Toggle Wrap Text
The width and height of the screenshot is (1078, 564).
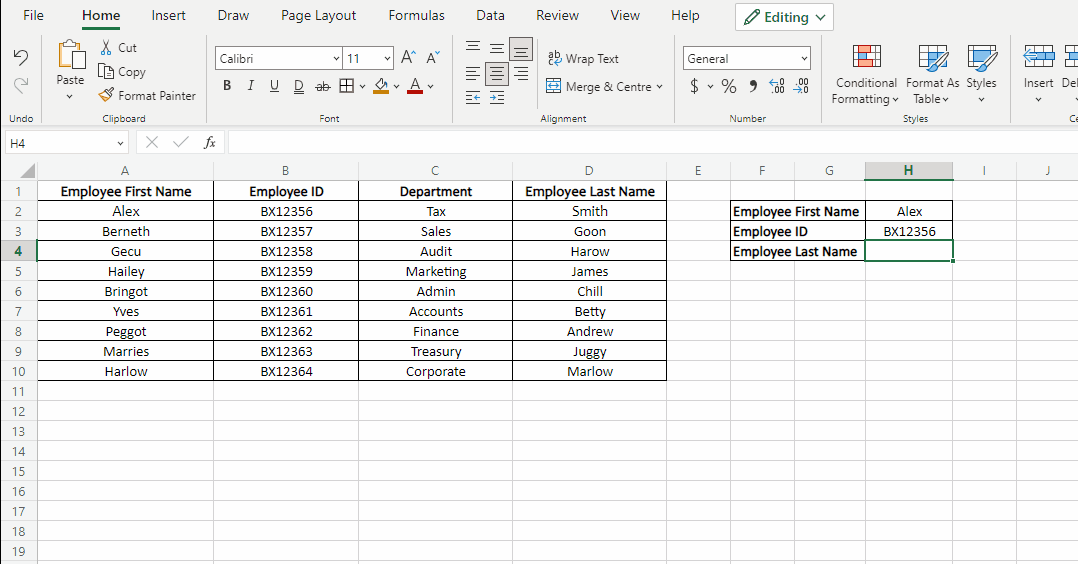pos(583,58)
